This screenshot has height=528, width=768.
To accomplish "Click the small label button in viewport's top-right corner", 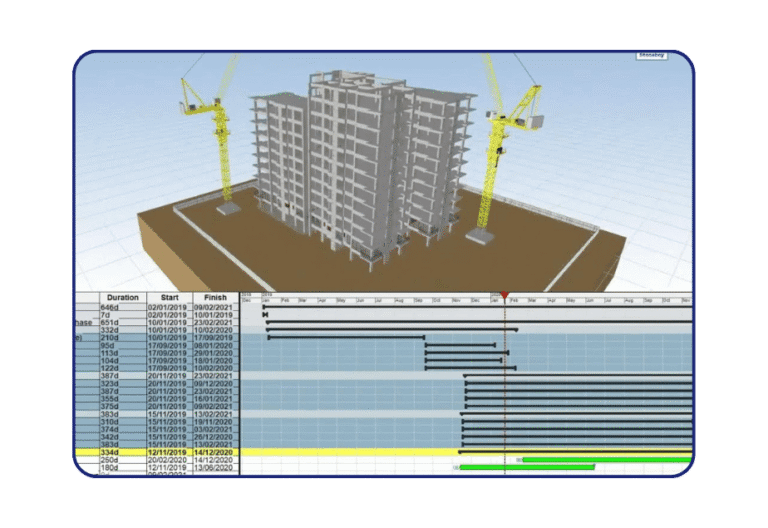I will [x=654, y=56].
